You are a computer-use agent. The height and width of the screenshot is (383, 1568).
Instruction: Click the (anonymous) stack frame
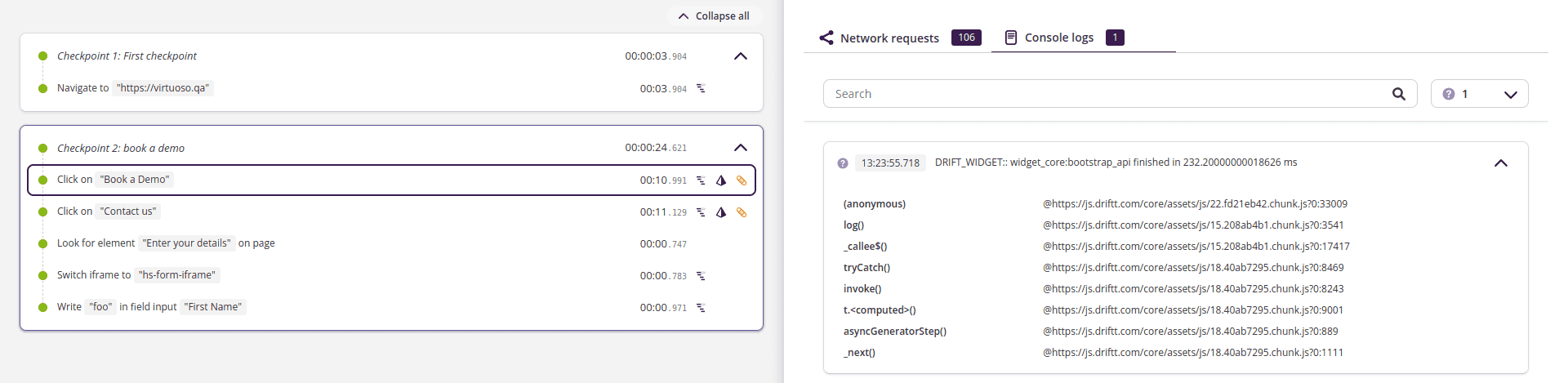[875, 204]
